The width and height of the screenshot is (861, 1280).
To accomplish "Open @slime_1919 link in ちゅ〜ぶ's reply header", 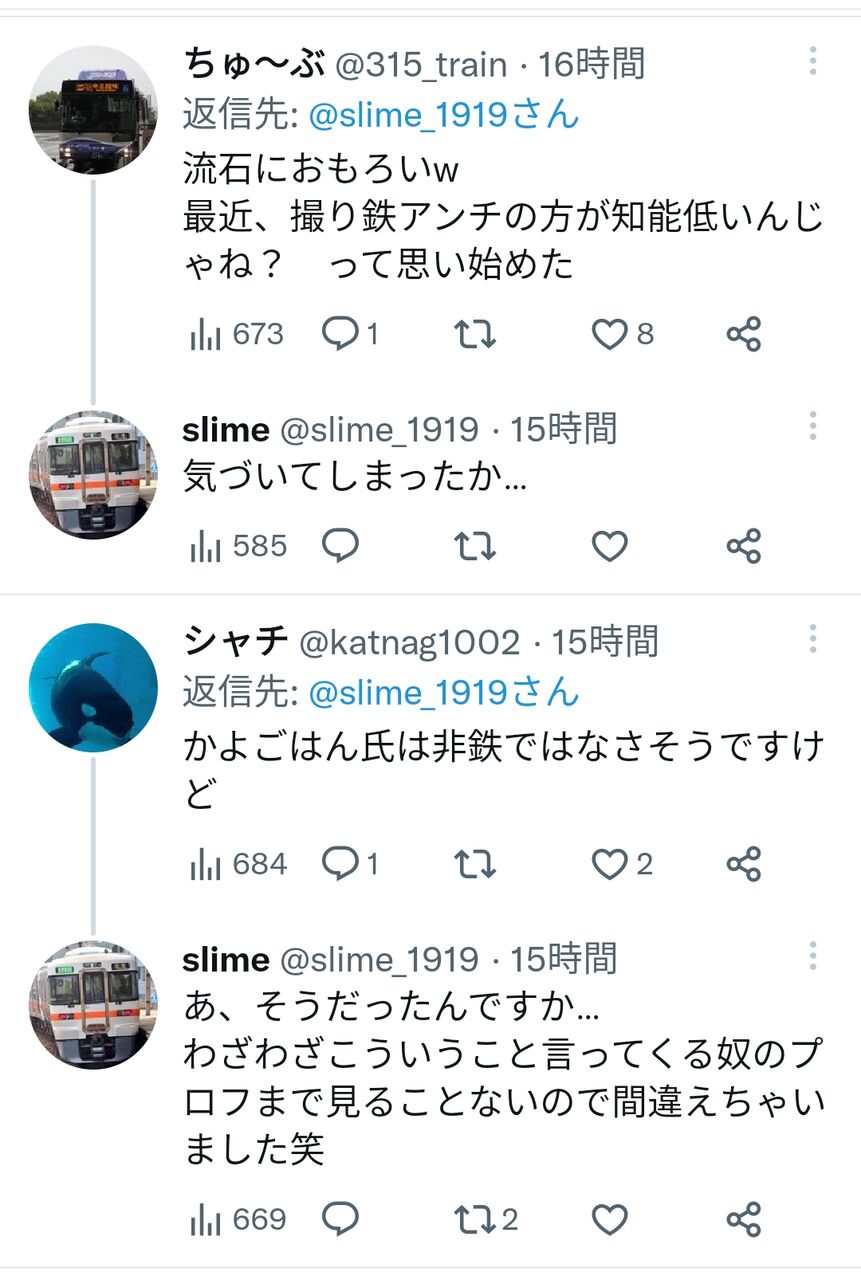I will (x=444, y=115).
